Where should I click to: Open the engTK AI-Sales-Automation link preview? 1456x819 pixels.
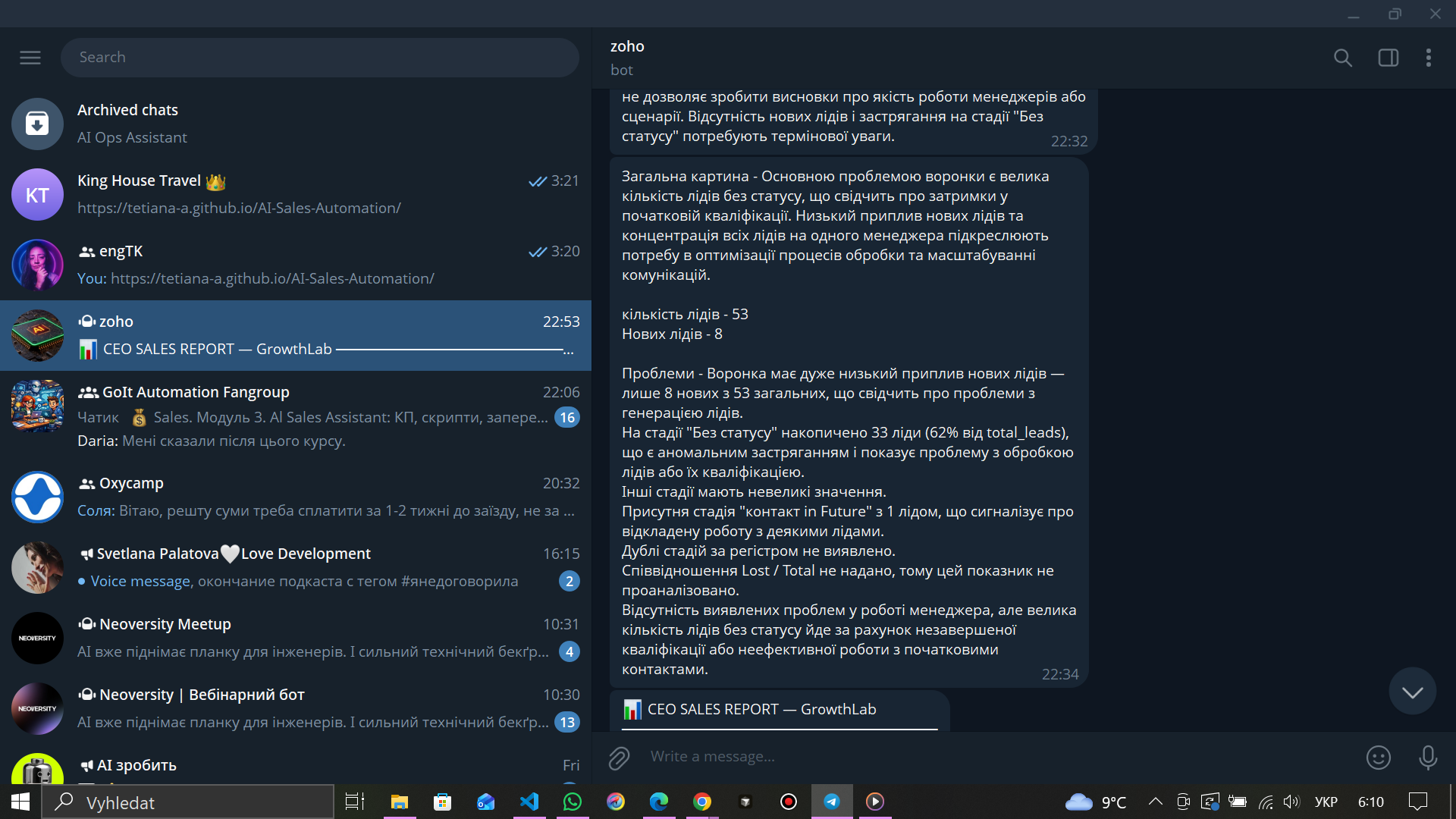(272, 278)
